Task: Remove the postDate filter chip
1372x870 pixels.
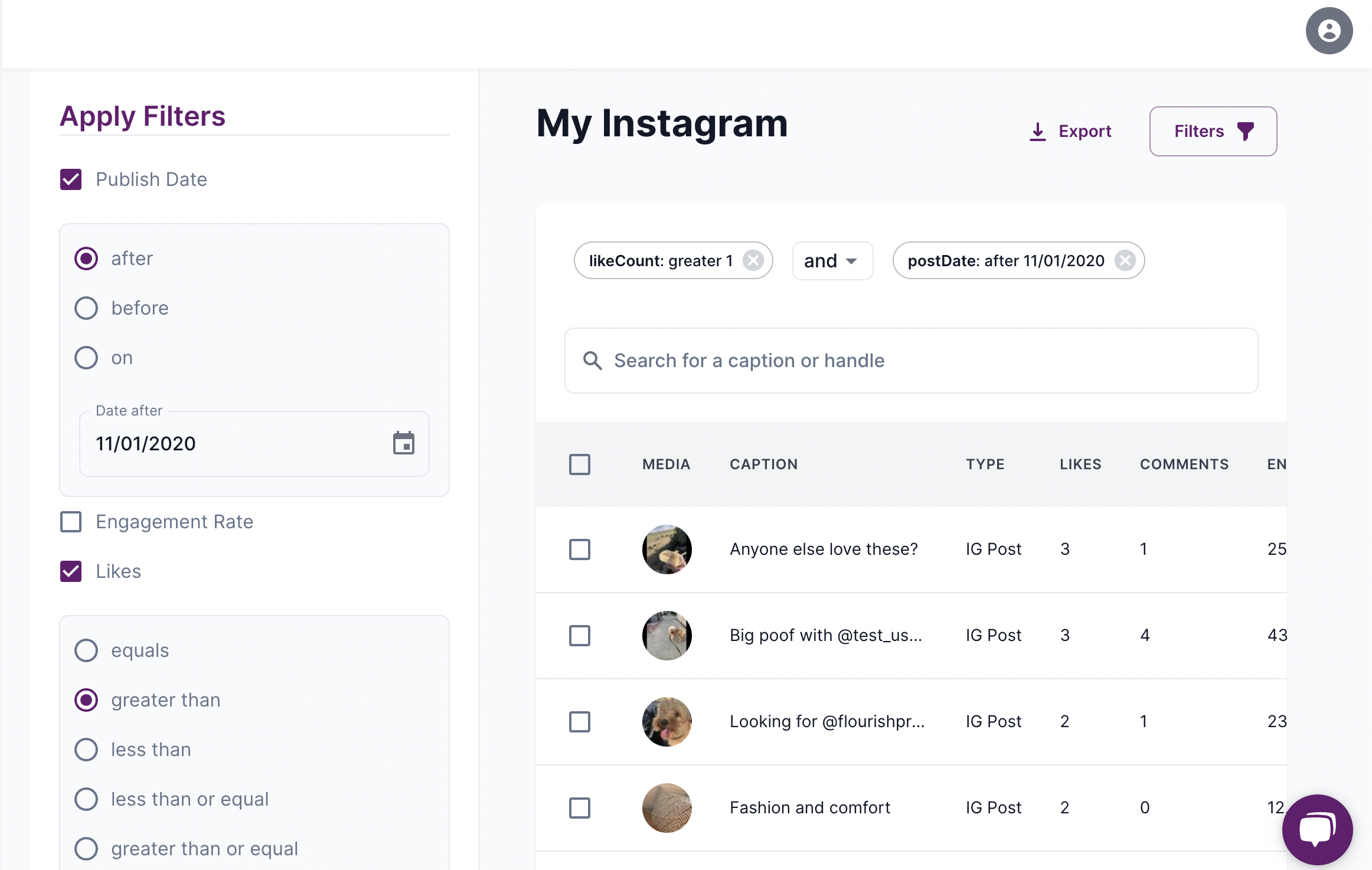Action: pyautogui.click(x=1125, y=260)
